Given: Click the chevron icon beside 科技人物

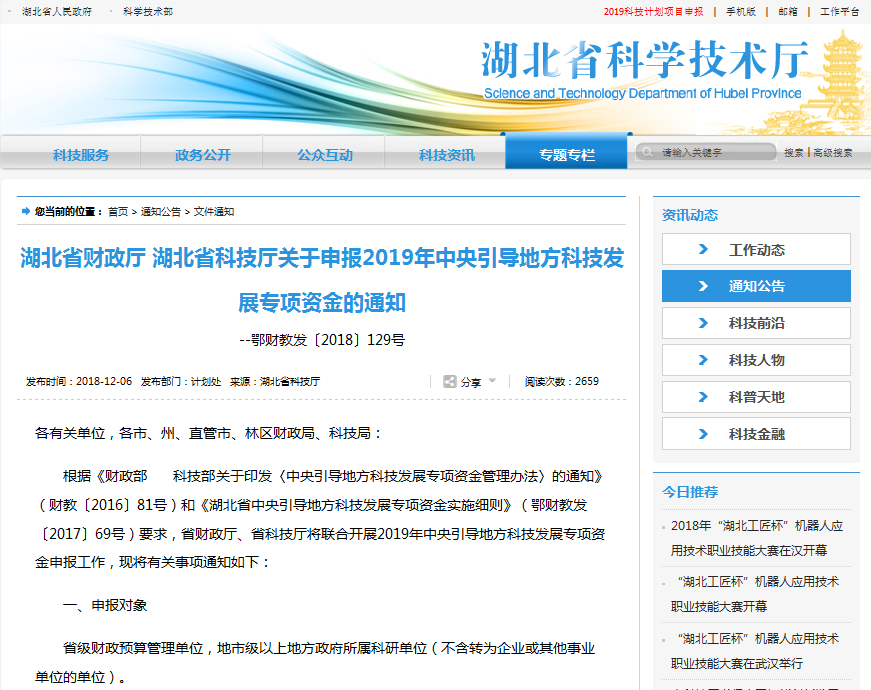Looking at the screenshot, I should point(703,360).
